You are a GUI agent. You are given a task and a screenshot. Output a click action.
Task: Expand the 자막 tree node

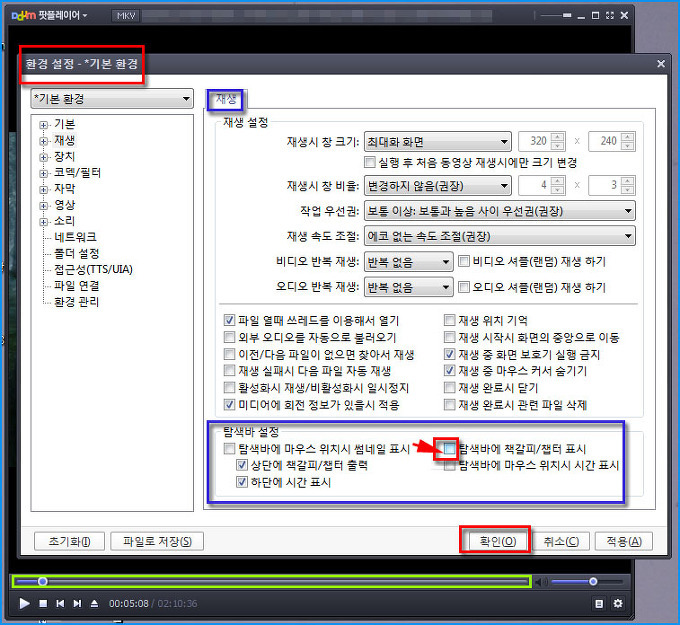click(43, 190)
